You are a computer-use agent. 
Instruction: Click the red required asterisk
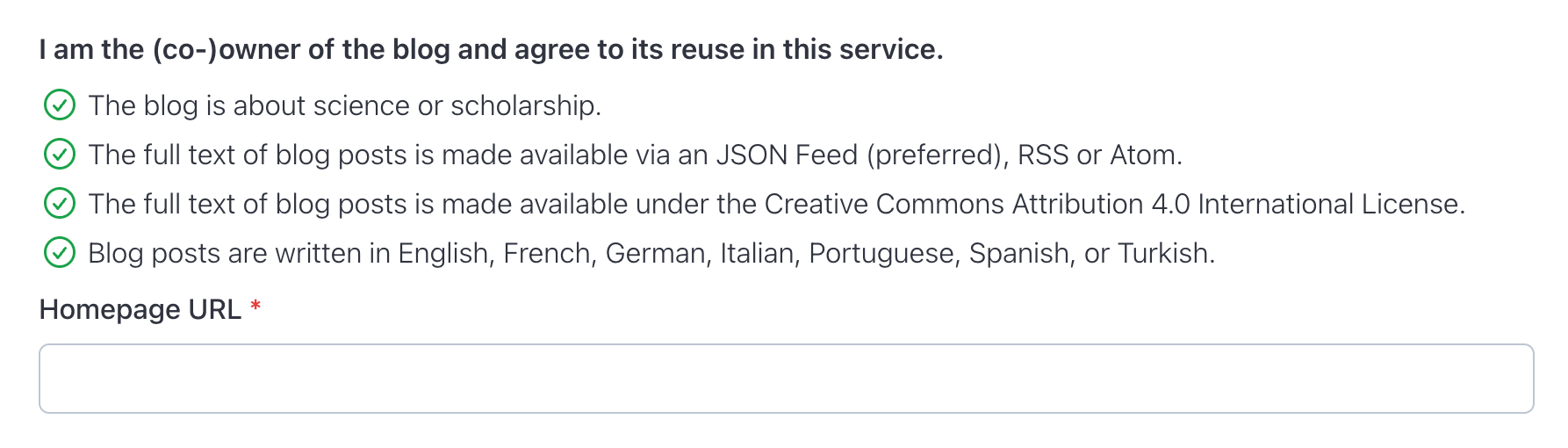tap(255, 307)
